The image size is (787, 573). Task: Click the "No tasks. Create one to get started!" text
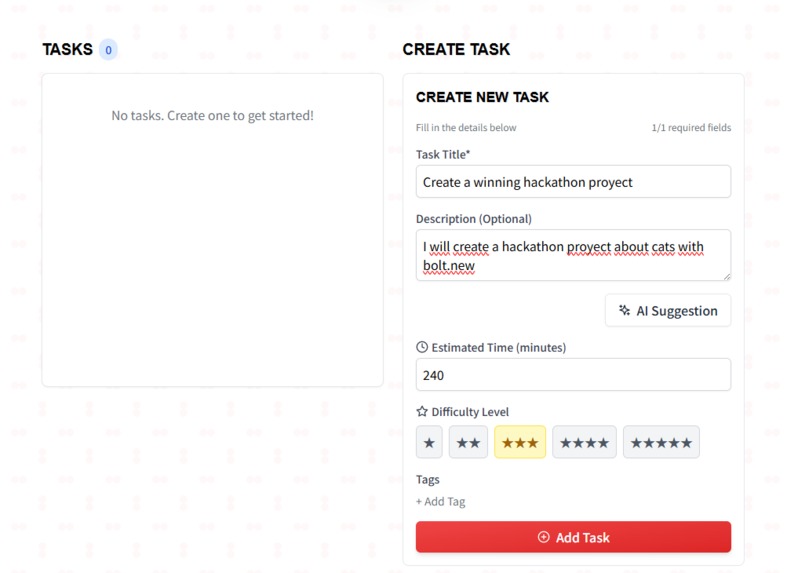[213, 116]
